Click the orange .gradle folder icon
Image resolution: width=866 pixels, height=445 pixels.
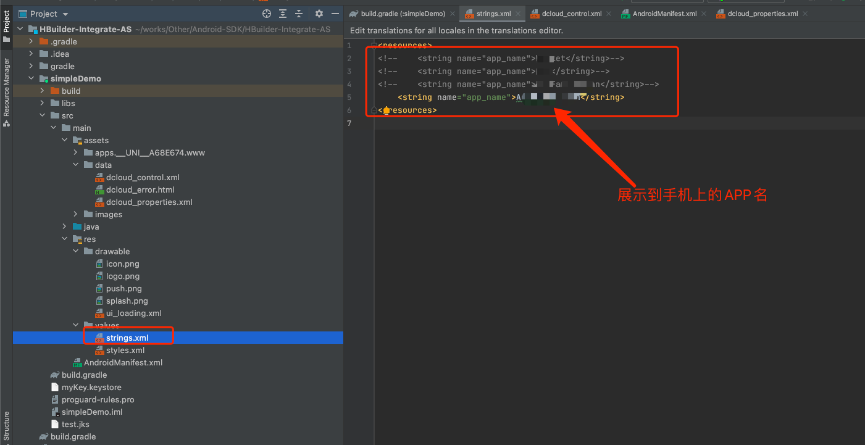tap(44, 41)
